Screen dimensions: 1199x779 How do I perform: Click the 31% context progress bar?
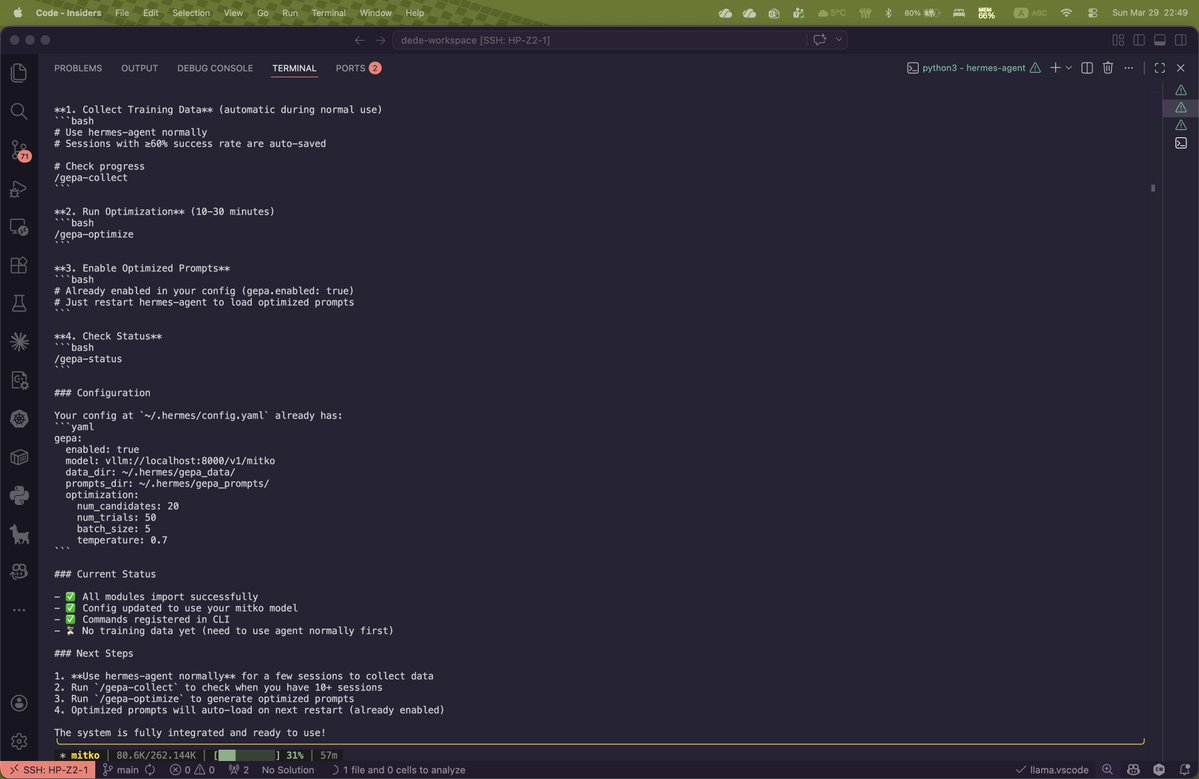pos(246,755)
